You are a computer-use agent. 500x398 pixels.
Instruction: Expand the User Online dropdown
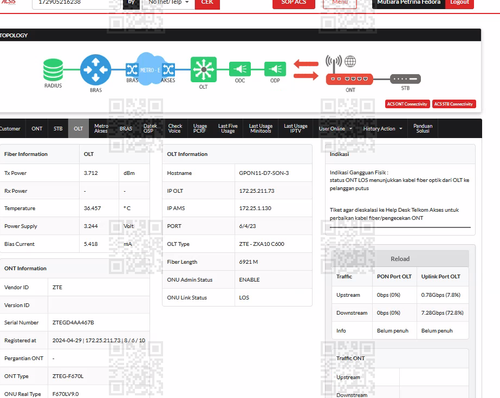click(x=335, y=129)
